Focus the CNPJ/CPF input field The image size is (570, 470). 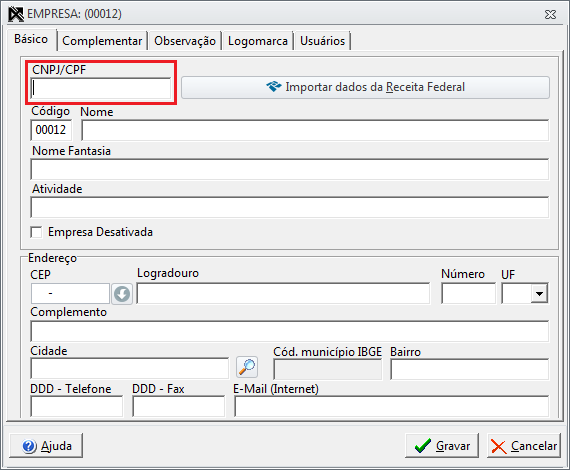tap(101, 88)
